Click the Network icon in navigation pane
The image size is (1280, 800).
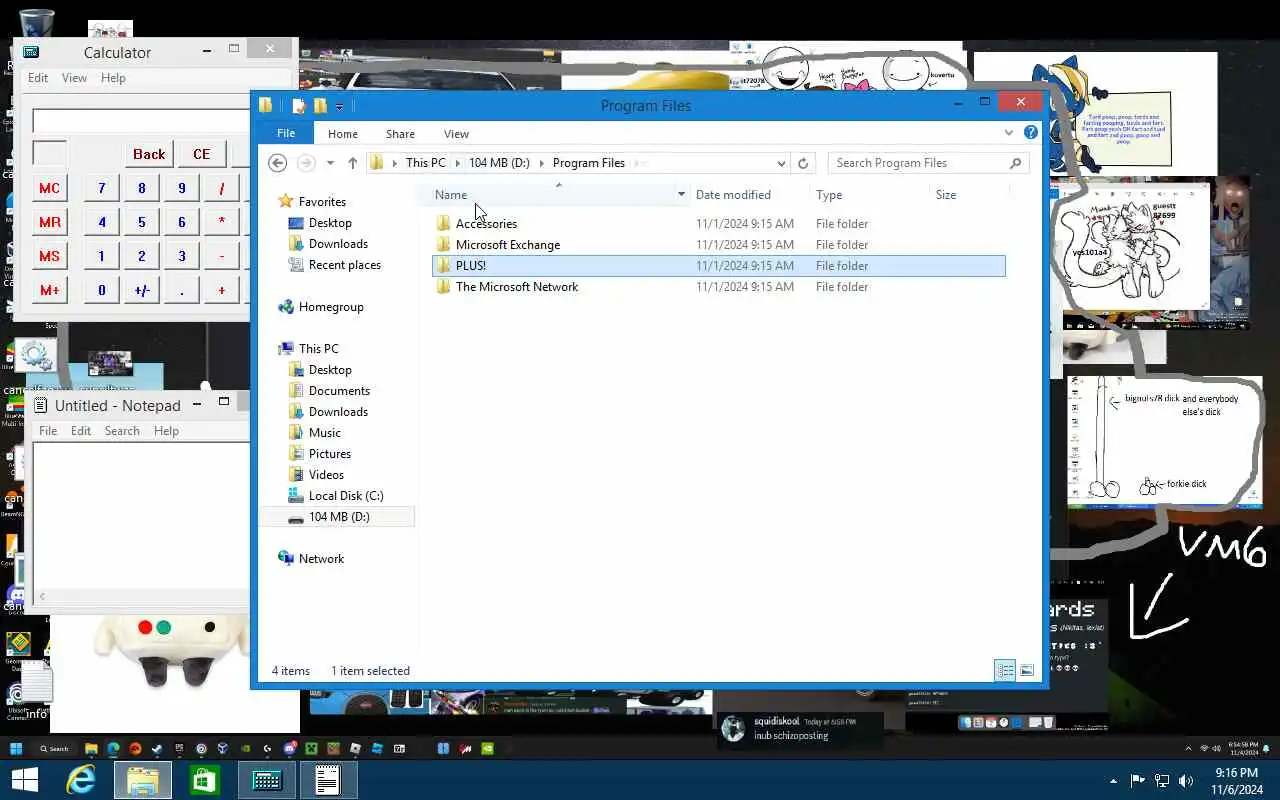pos(286,559)
